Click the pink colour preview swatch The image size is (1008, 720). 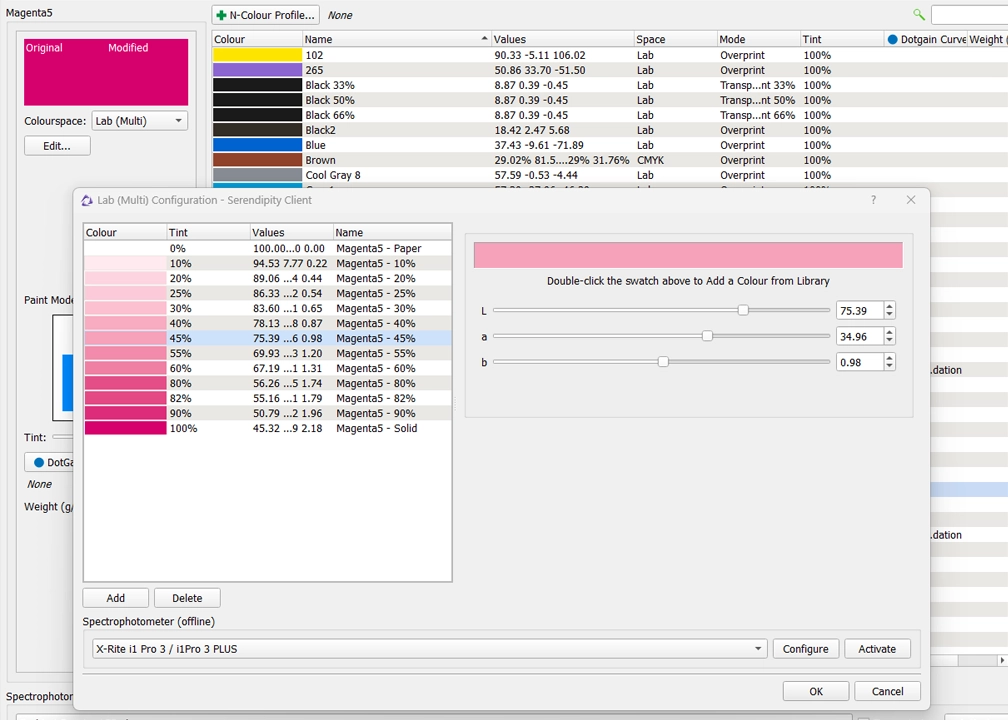click(688, 254)
